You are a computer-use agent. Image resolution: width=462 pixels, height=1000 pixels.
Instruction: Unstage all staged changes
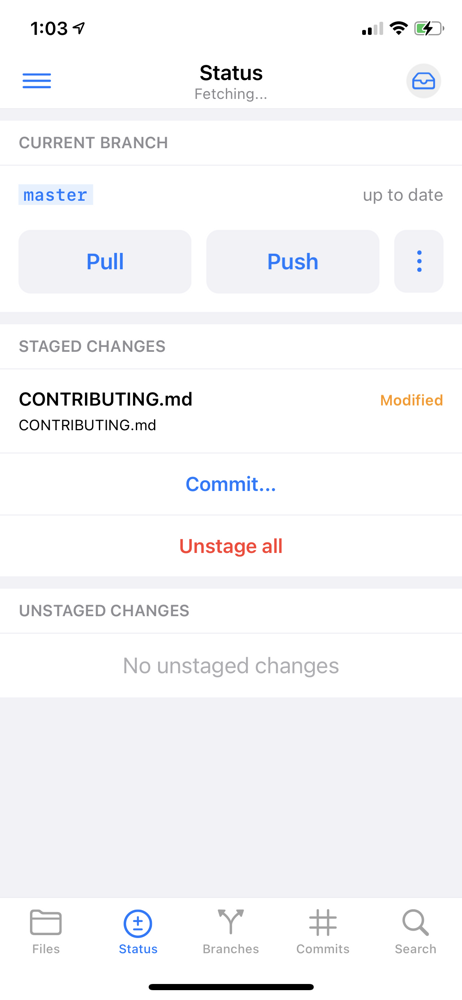231,546
